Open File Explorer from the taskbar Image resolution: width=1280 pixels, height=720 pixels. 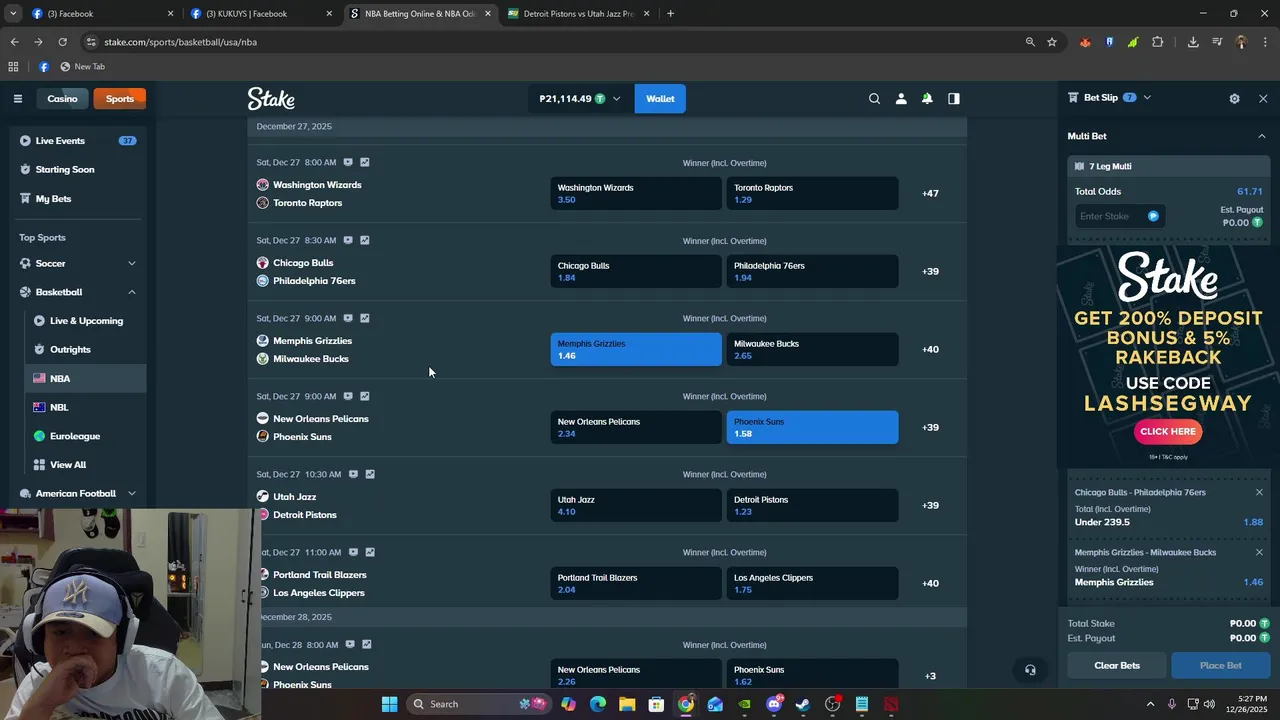click(627, 704)
